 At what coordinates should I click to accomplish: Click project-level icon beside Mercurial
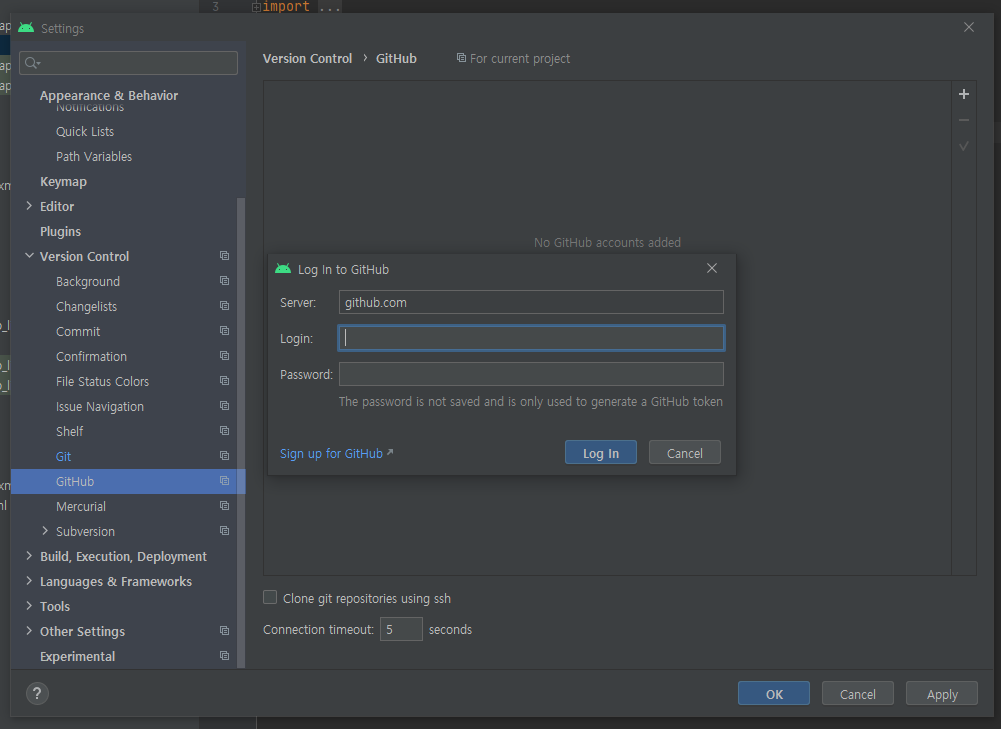pos(224,506)
